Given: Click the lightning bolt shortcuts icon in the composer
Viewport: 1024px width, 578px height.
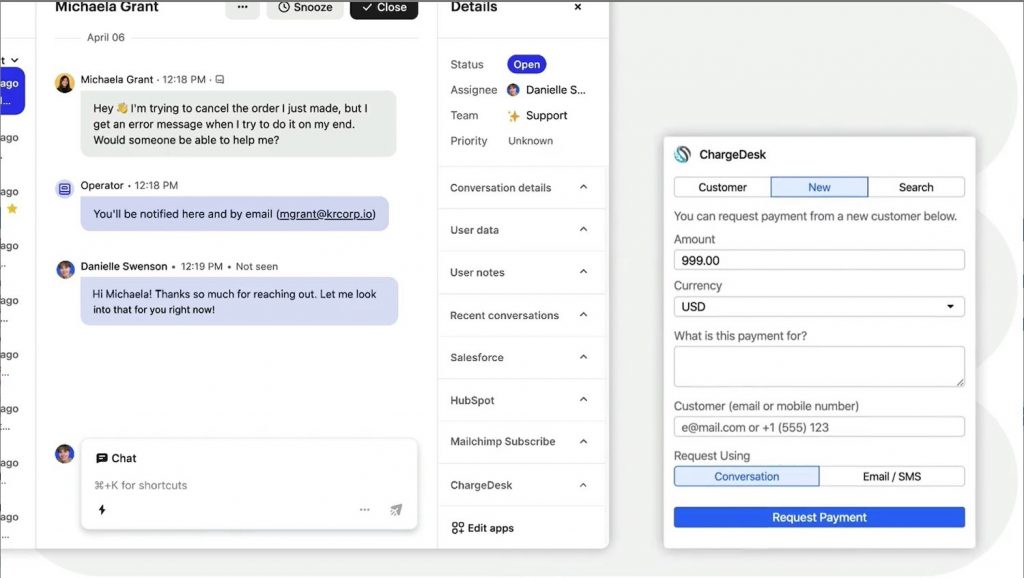Looking at the screenshot, I should [102, 510].
